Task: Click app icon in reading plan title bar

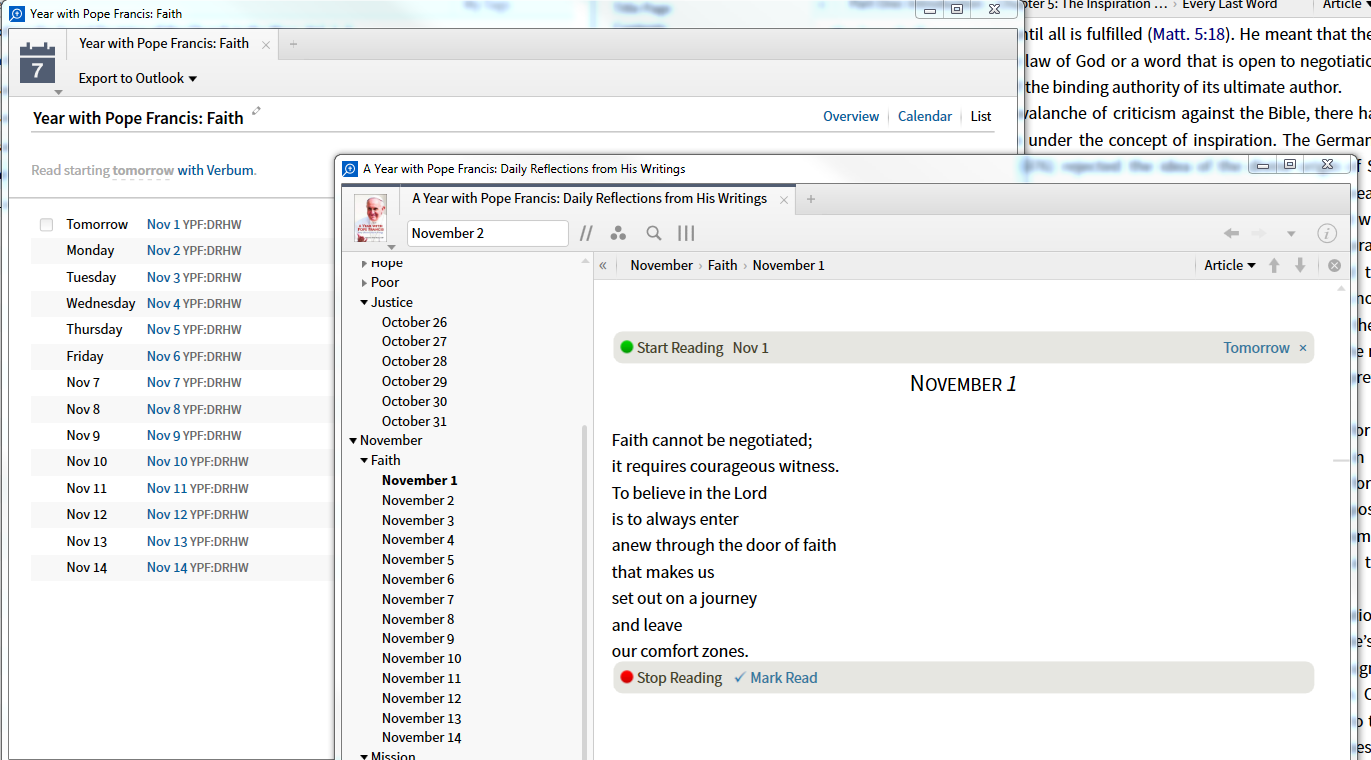Action: click(x=17, y=14)
